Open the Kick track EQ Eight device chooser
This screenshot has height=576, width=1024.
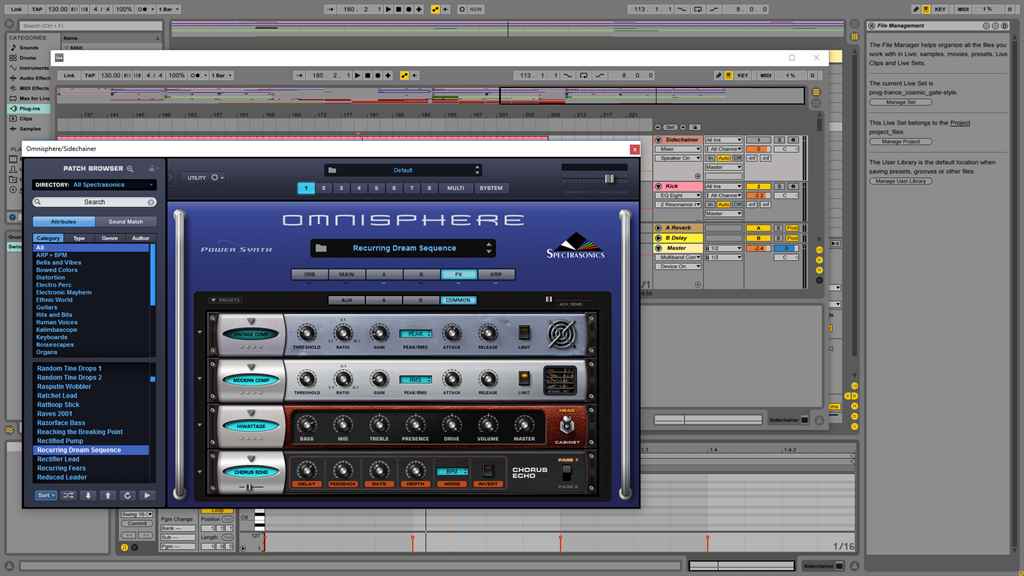[679, 195]
